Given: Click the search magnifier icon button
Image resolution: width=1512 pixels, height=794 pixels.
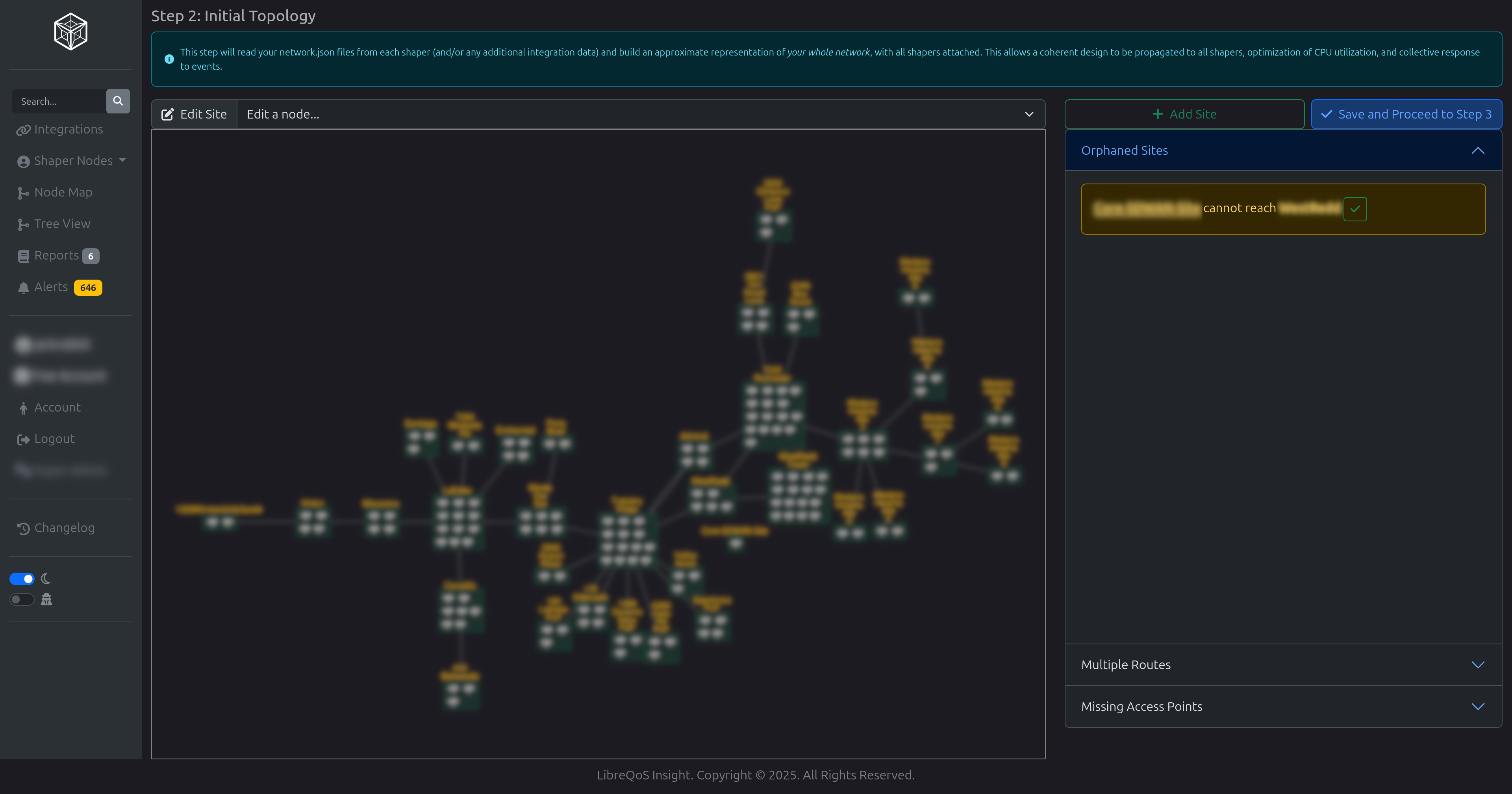Looking at the screenshot, I should pos(117,101).
